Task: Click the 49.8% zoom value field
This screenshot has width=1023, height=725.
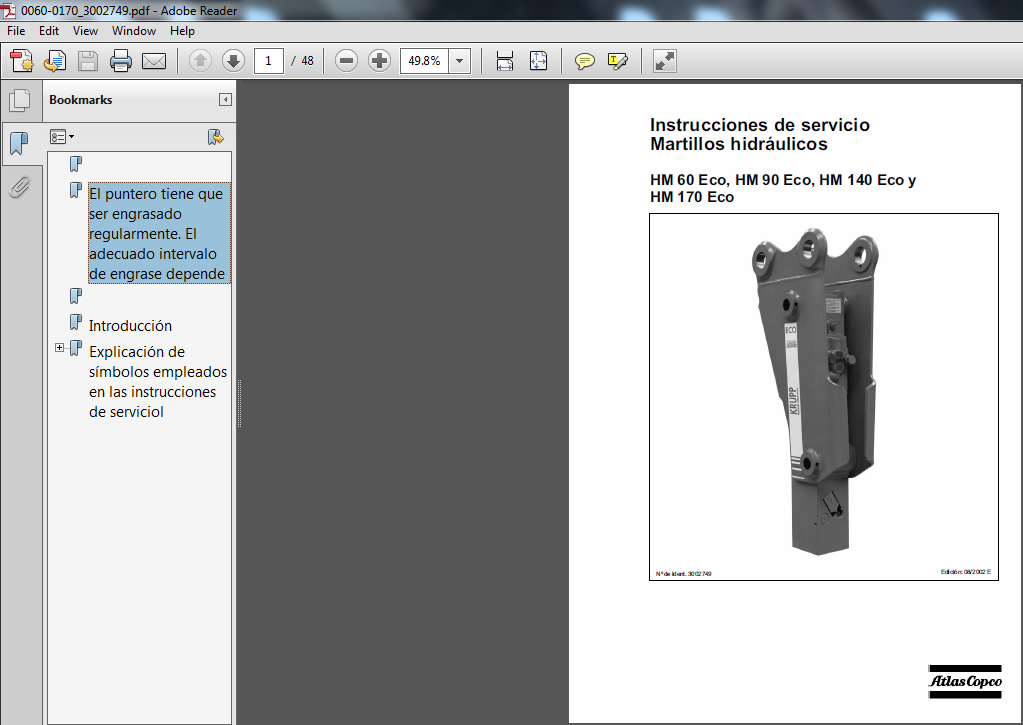Action: [x=424, y=61]
